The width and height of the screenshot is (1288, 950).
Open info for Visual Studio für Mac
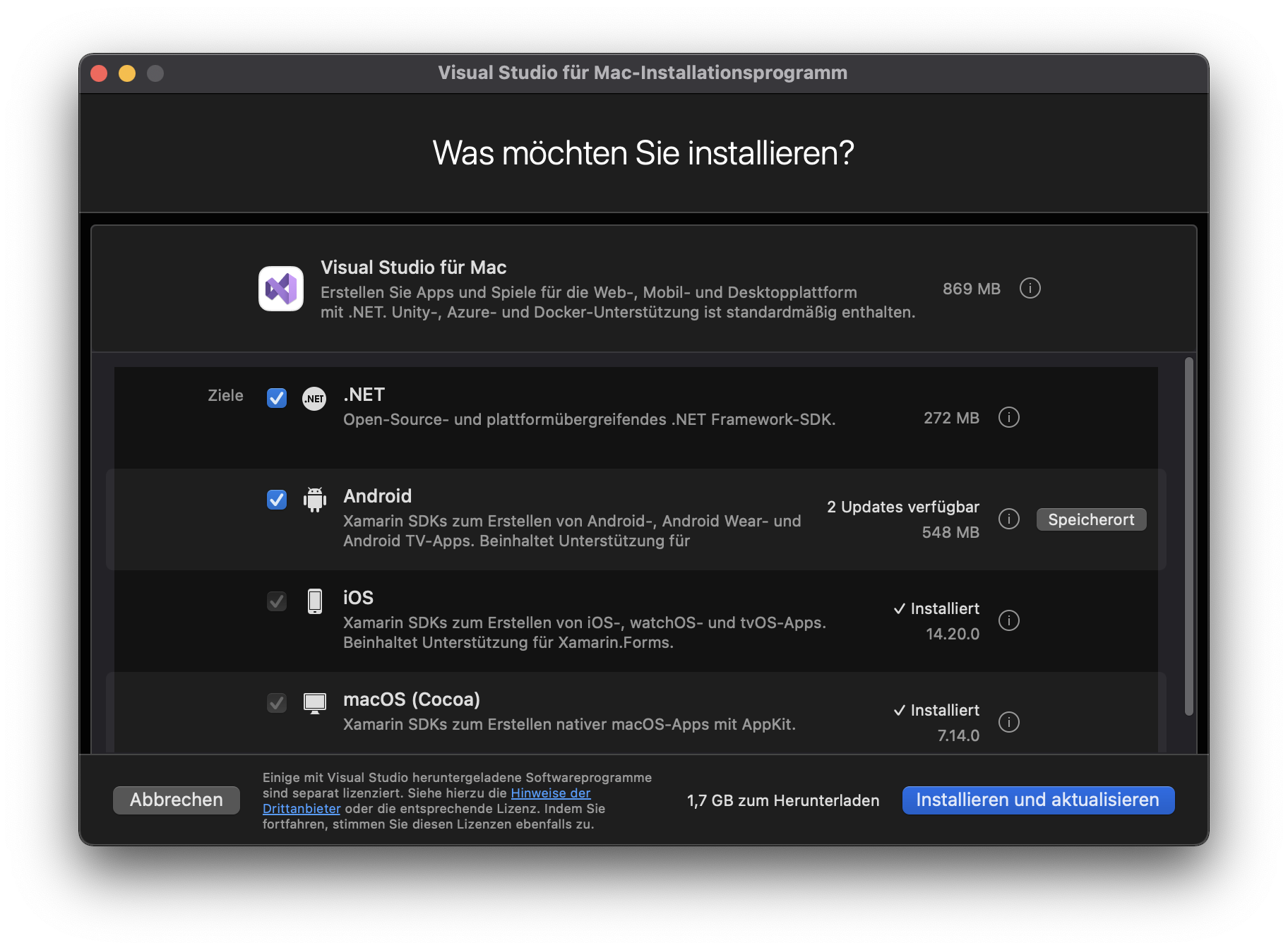pyautogui.click(x=1030, y=289)
